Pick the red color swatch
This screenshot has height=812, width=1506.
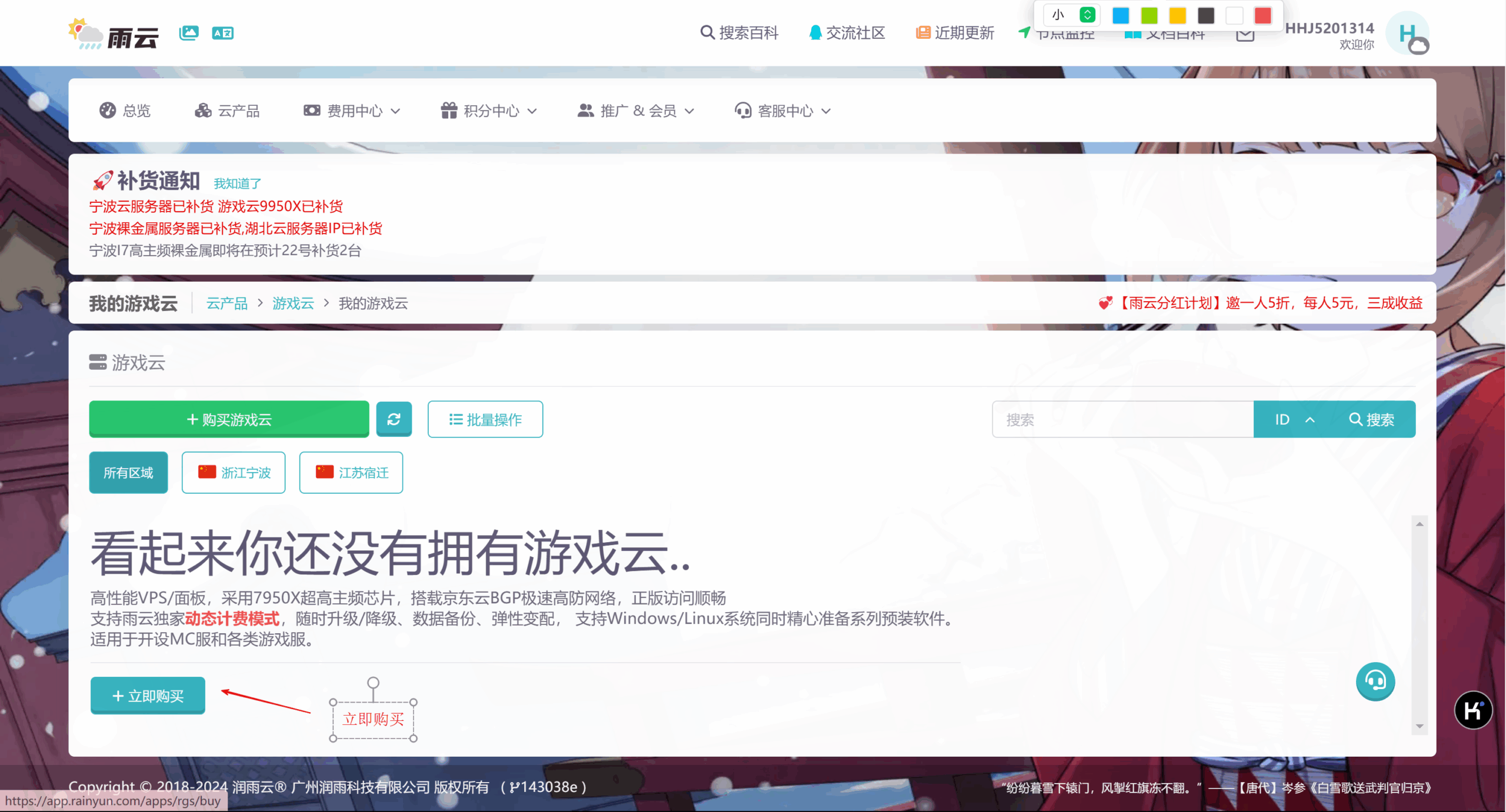(1262, 15)
